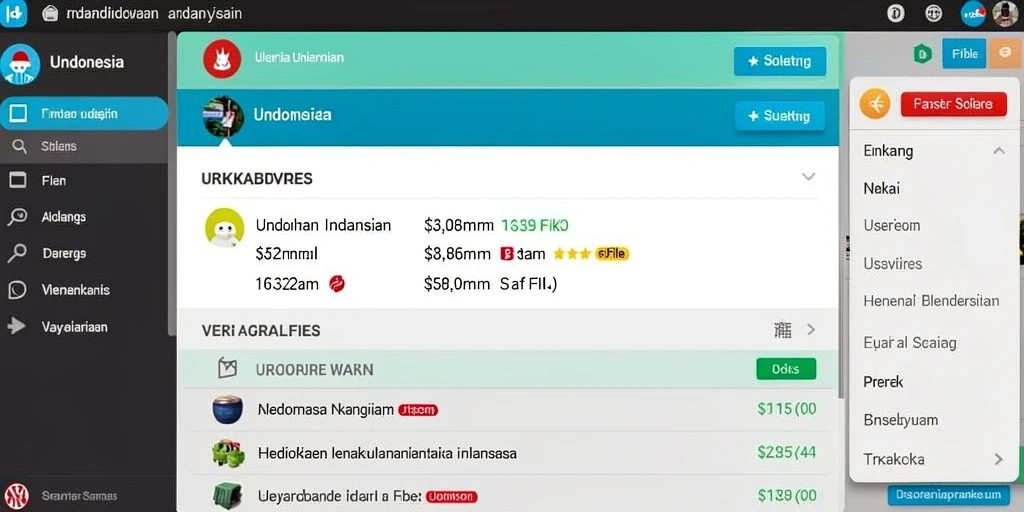This screenshot has height=512, width=1024.
Task: Click the green item icon for Hediokaen row
Action: pyautogui.click(x=228, y=453)
